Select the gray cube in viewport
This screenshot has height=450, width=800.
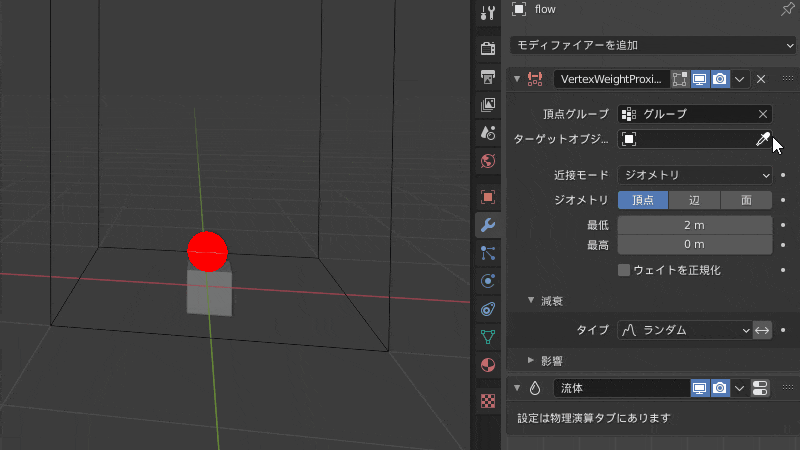coord(209,293)
